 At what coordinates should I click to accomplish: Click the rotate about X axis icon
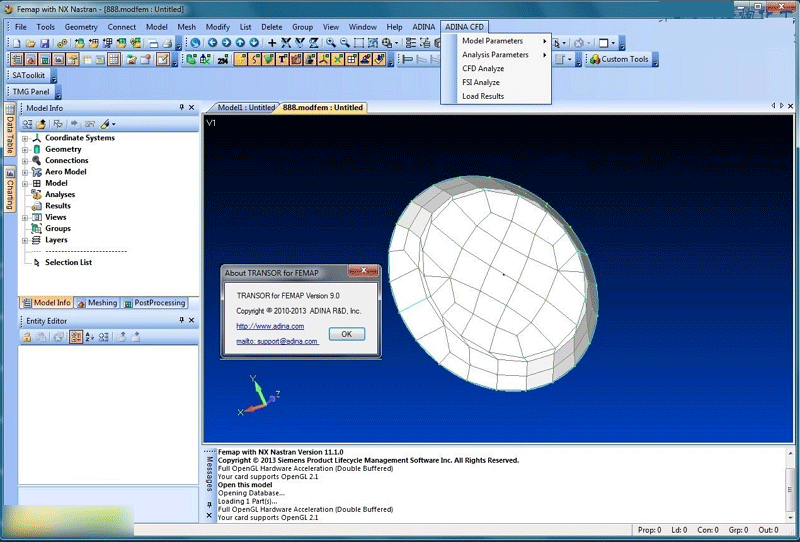coord(286,43)
